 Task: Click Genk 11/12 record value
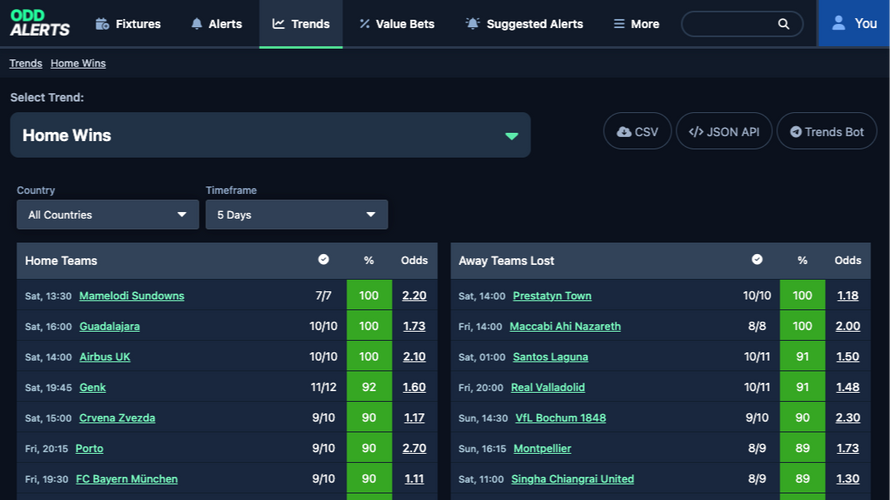coord(324,388)
